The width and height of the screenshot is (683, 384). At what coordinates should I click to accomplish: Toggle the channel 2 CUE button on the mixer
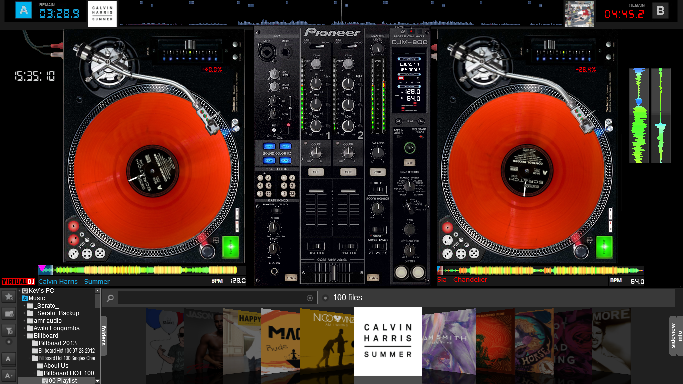pos(348,172)
